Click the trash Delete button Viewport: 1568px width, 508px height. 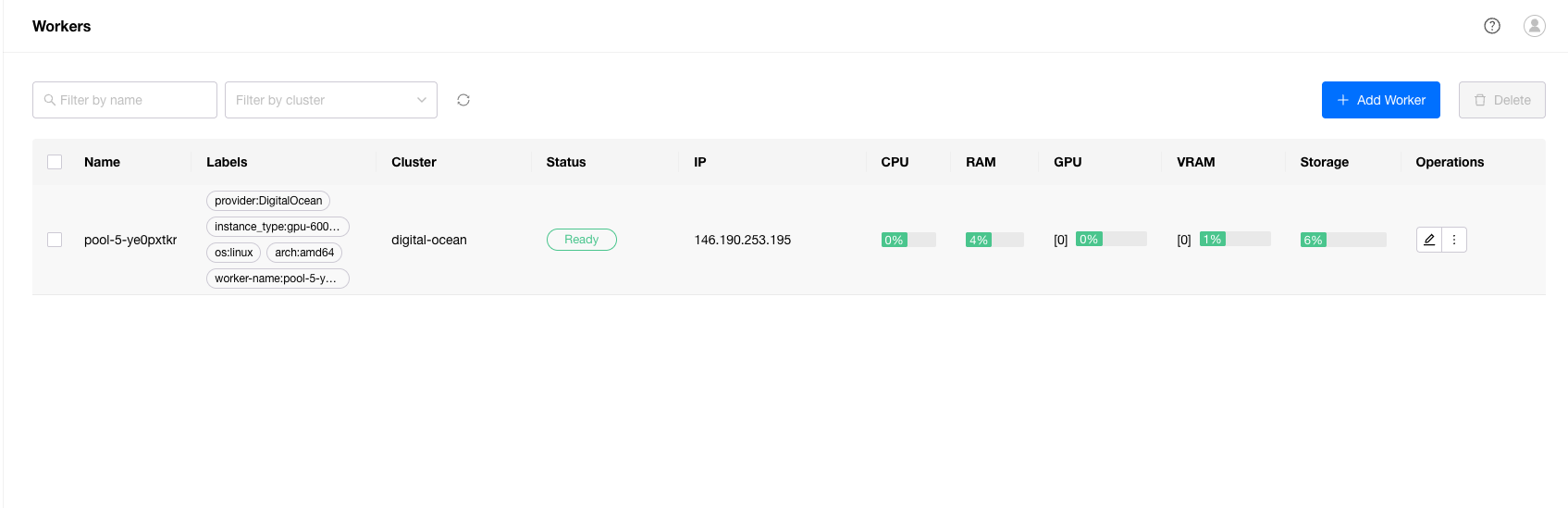(x=1501, y=100)
